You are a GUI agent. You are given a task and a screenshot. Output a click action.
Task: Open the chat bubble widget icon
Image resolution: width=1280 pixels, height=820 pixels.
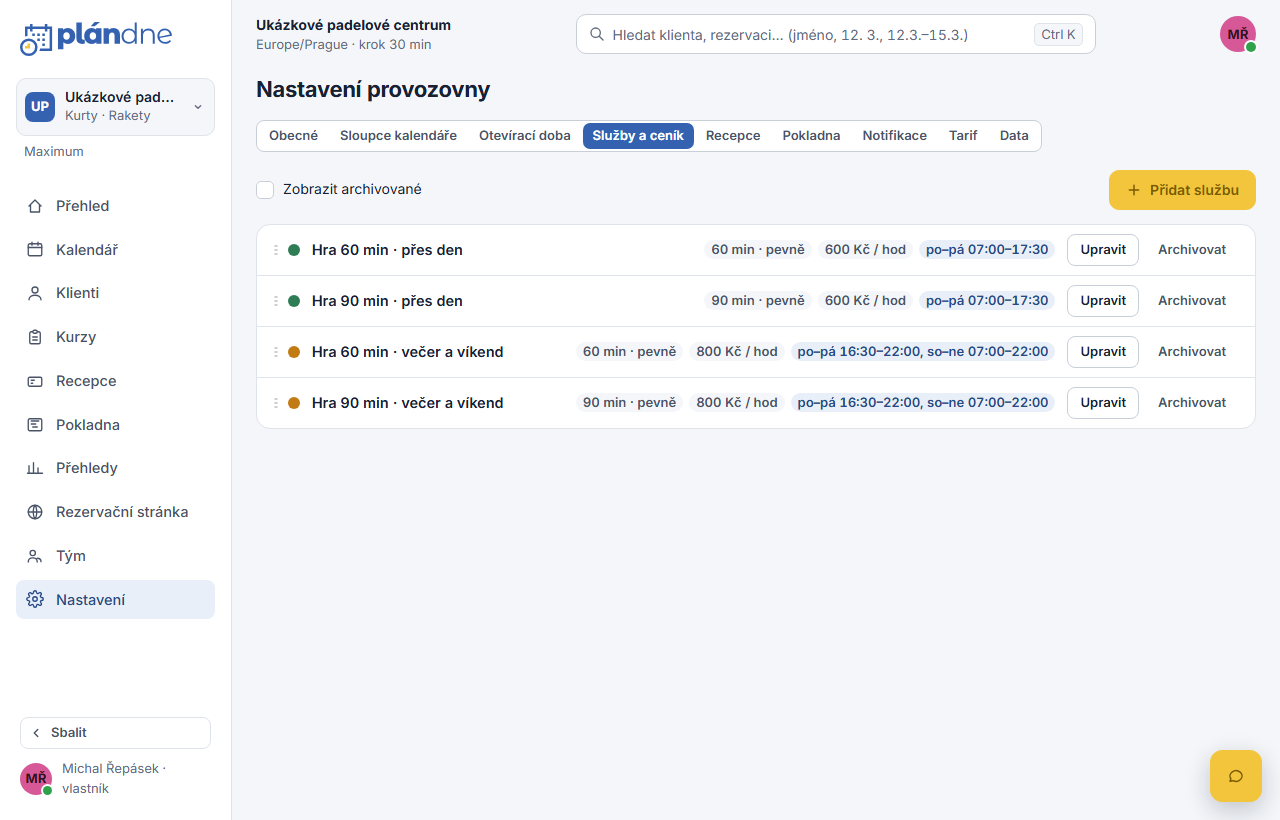point(1236,776)
